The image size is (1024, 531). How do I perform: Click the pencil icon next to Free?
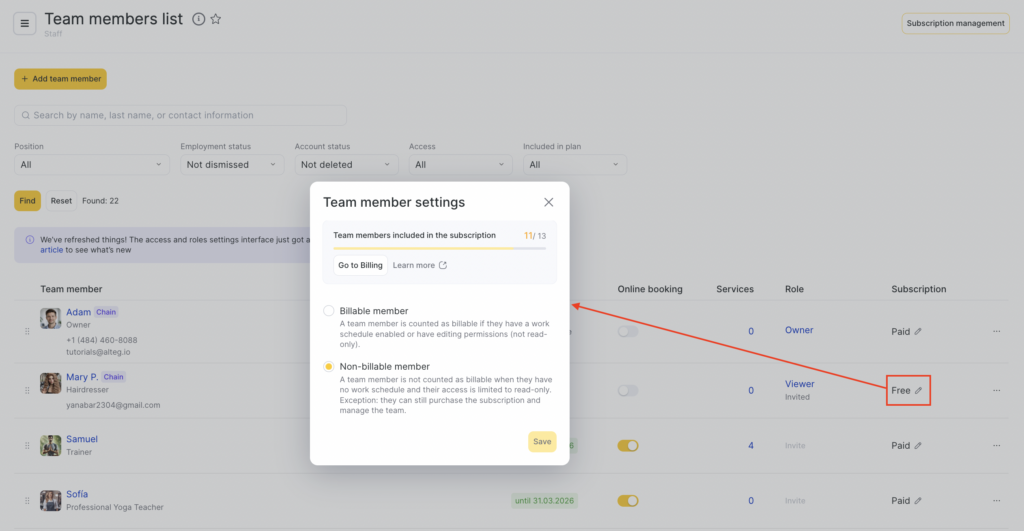(919, 390)
